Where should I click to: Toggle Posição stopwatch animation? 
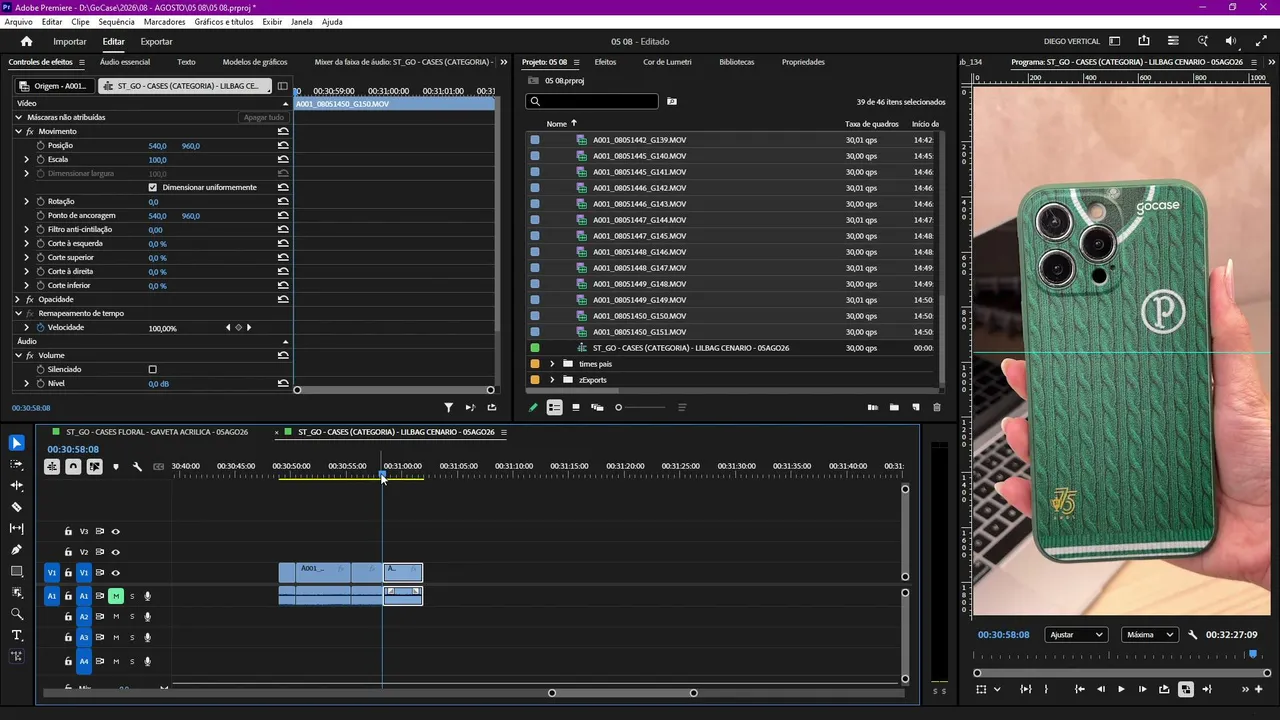(41, 146)
